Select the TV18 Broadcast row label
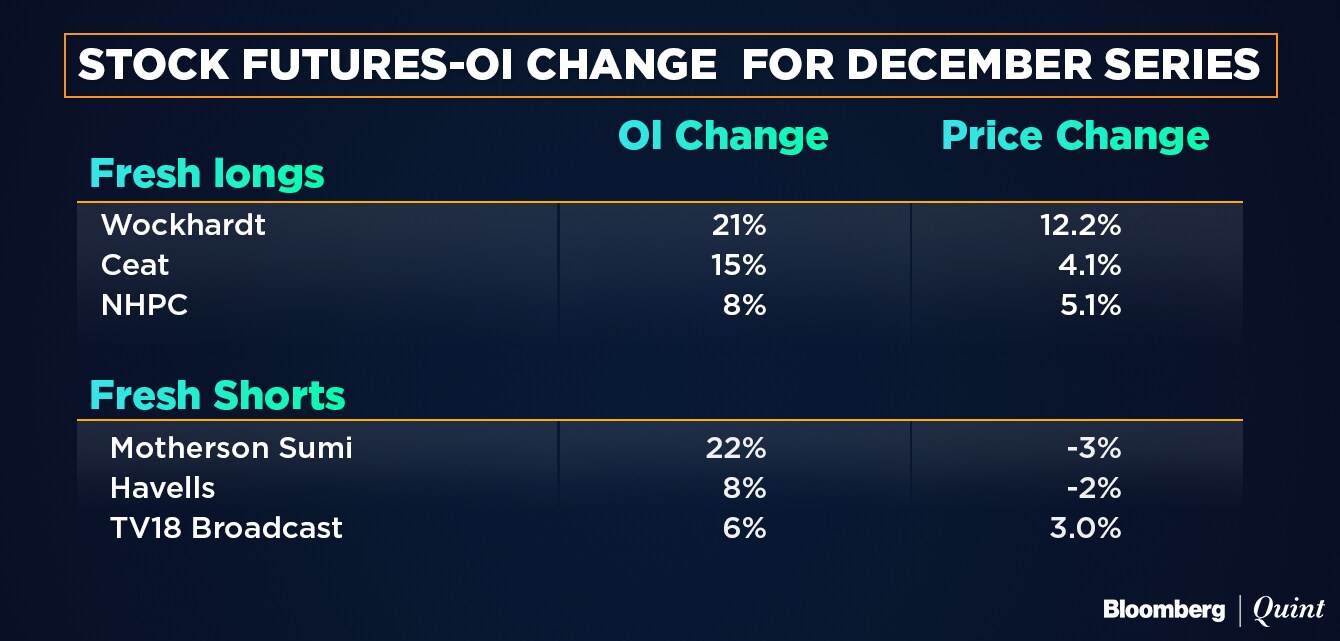The image size is (1340, 641). pyautogui.click(x=226, y=528)
